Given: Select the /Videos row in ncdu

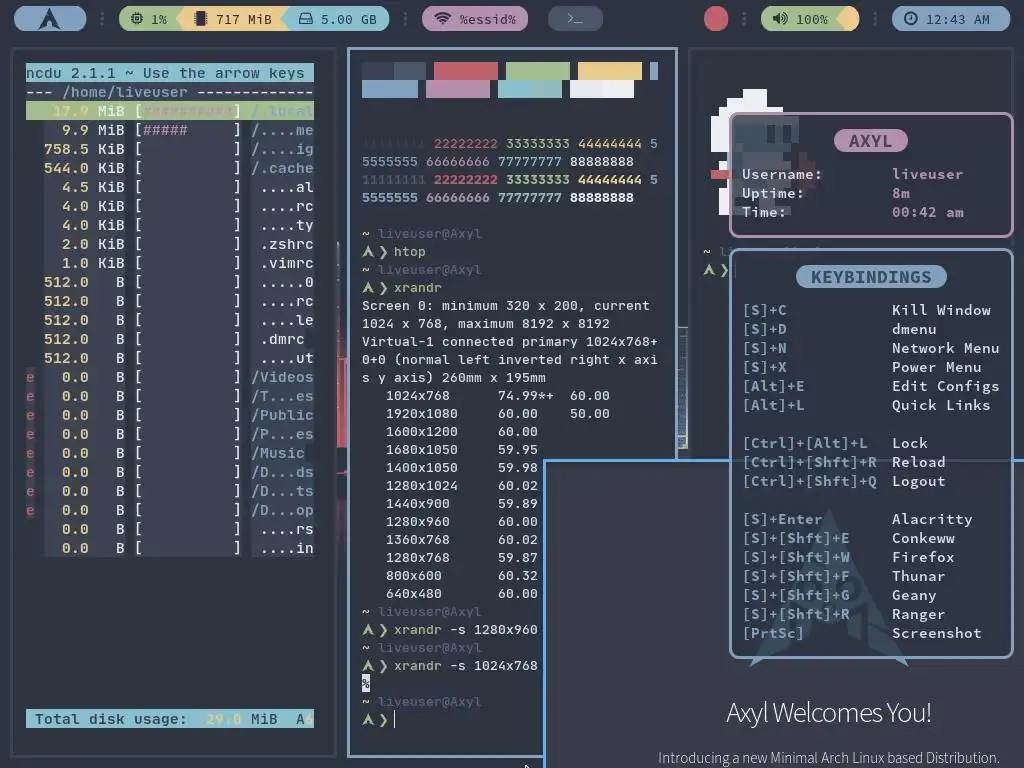Looking at the screenshot, I should 170,377.
